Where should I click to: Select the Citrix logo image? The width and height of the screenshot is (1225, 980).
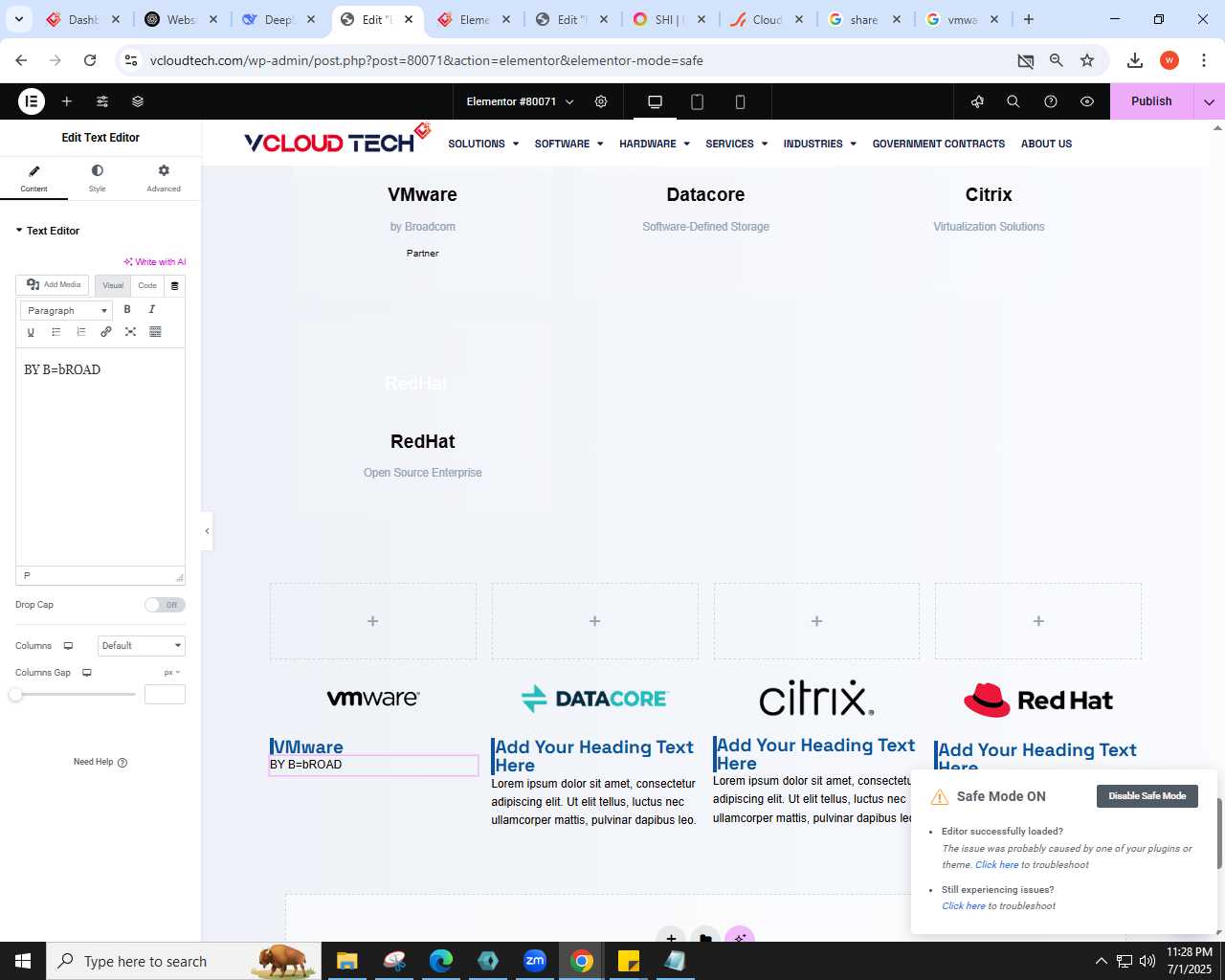816,699
